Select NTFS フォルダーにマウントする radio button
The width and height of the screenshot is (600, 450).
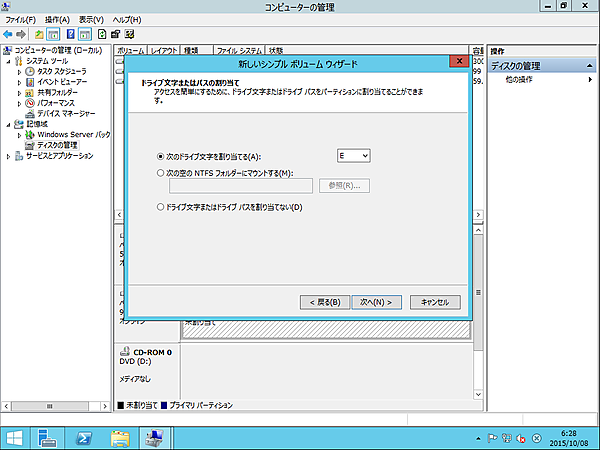tap(160, 173)
